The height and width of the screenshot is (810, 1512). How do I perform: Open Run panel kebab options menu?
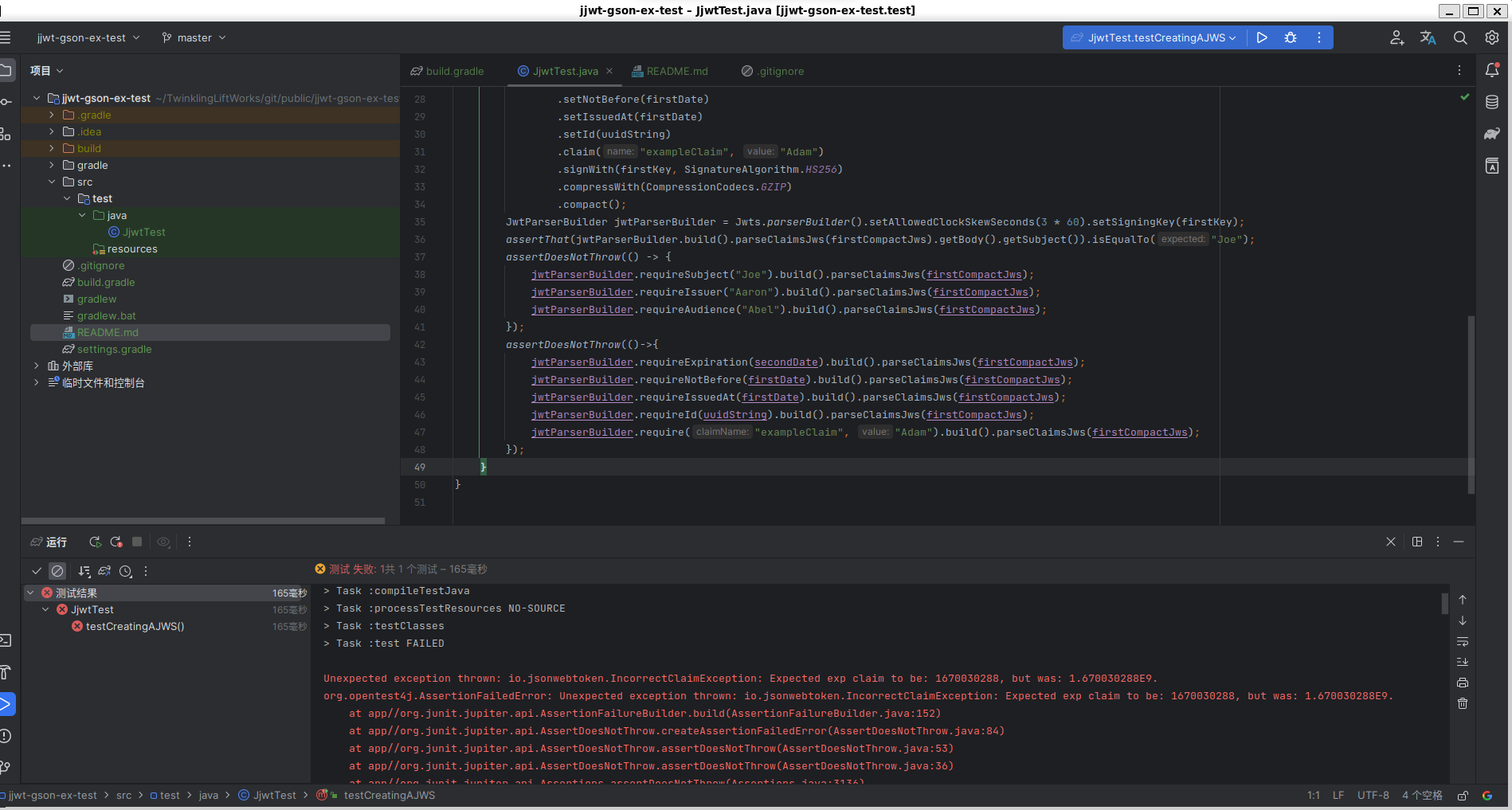[x=1438, y=542]
